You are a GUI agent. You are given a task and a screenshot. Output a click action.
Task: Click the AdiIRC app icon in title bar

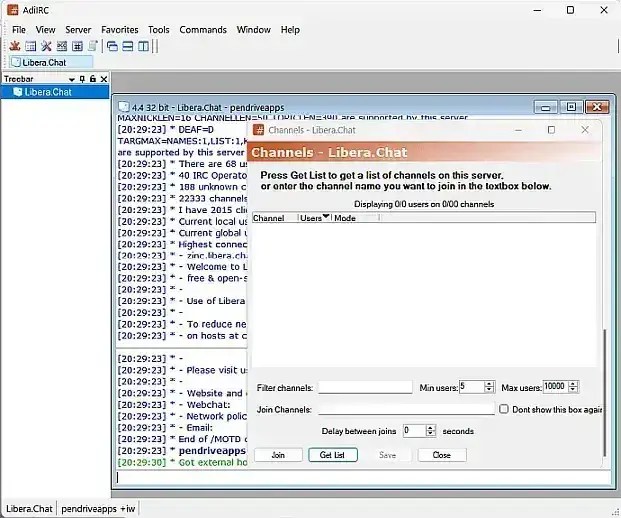click(13, 10)
